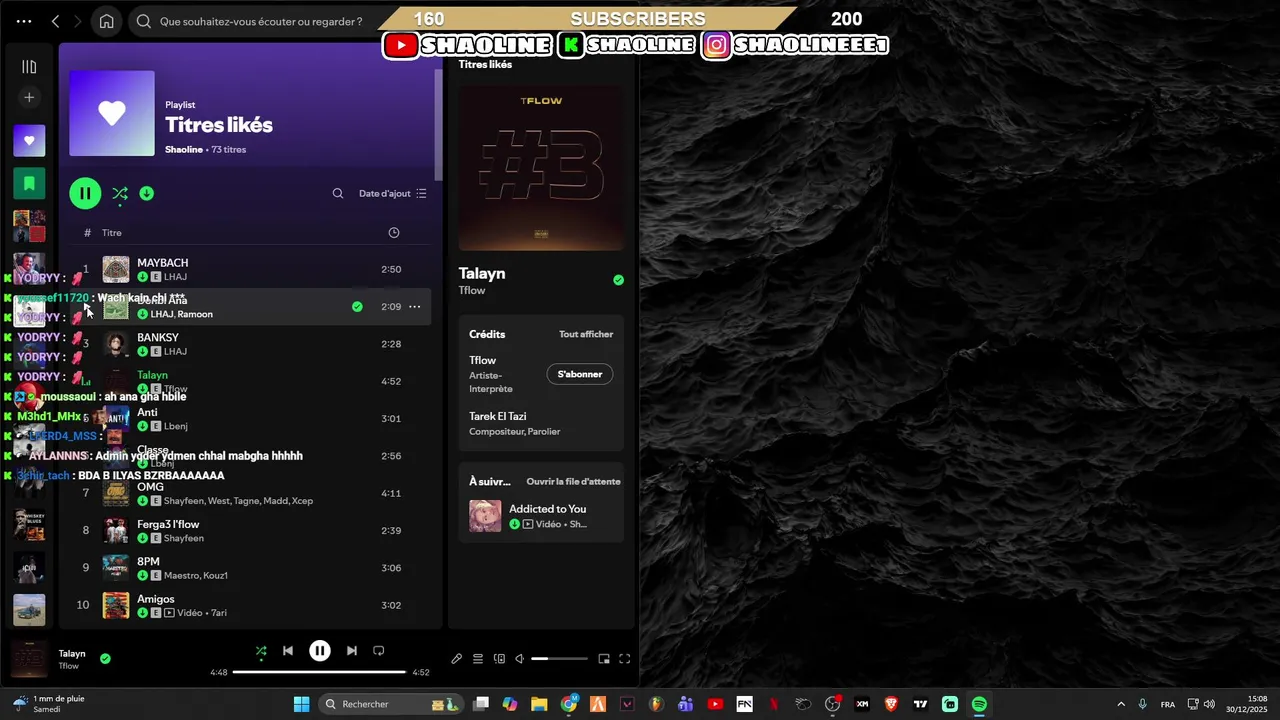1280x720 pixels.
Task: Open FRA keyboard language selector
Action: (x=1168, y=704)
